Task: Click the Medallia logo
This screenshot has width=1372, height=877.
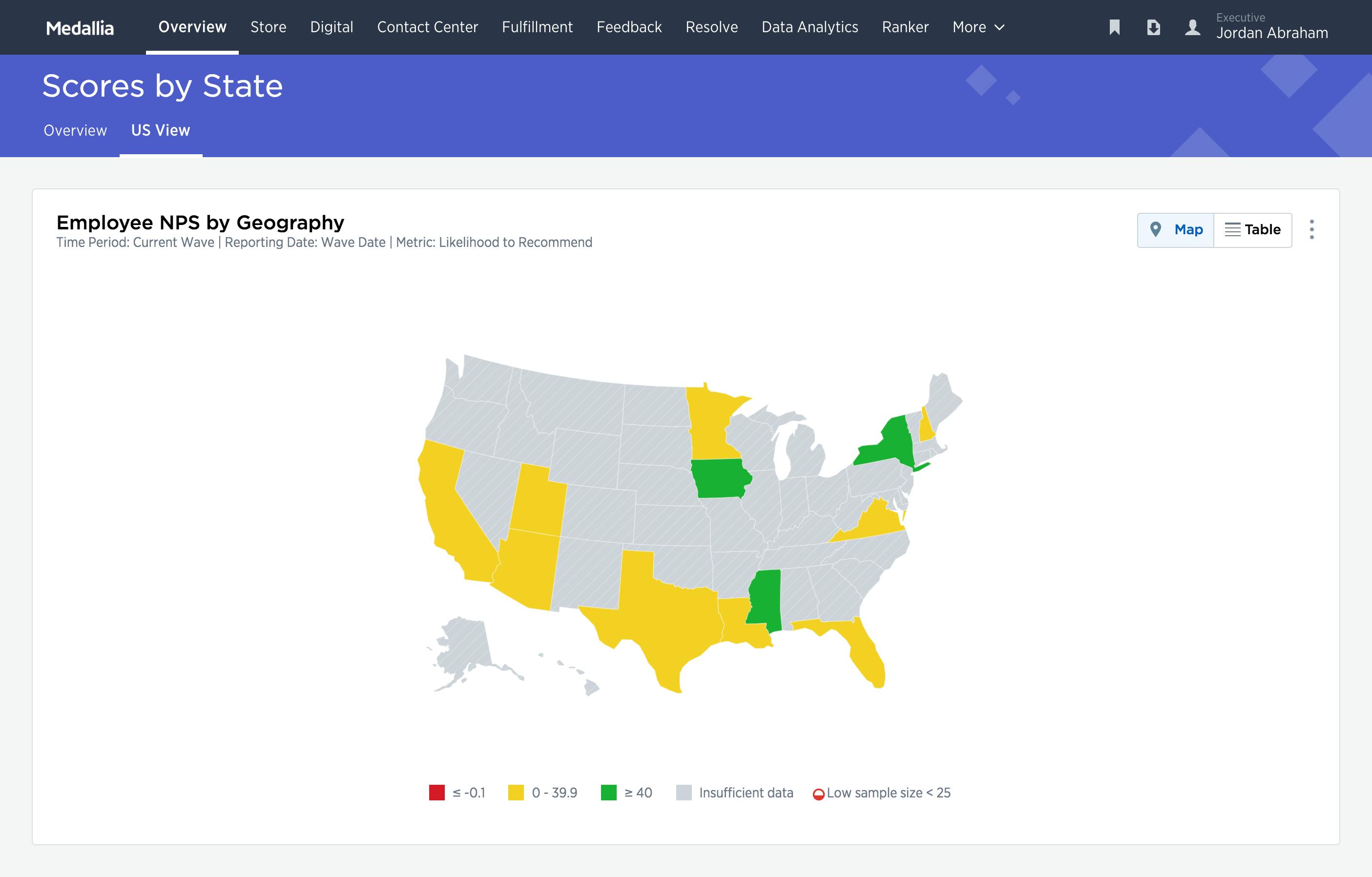Action: click(80, 28)
